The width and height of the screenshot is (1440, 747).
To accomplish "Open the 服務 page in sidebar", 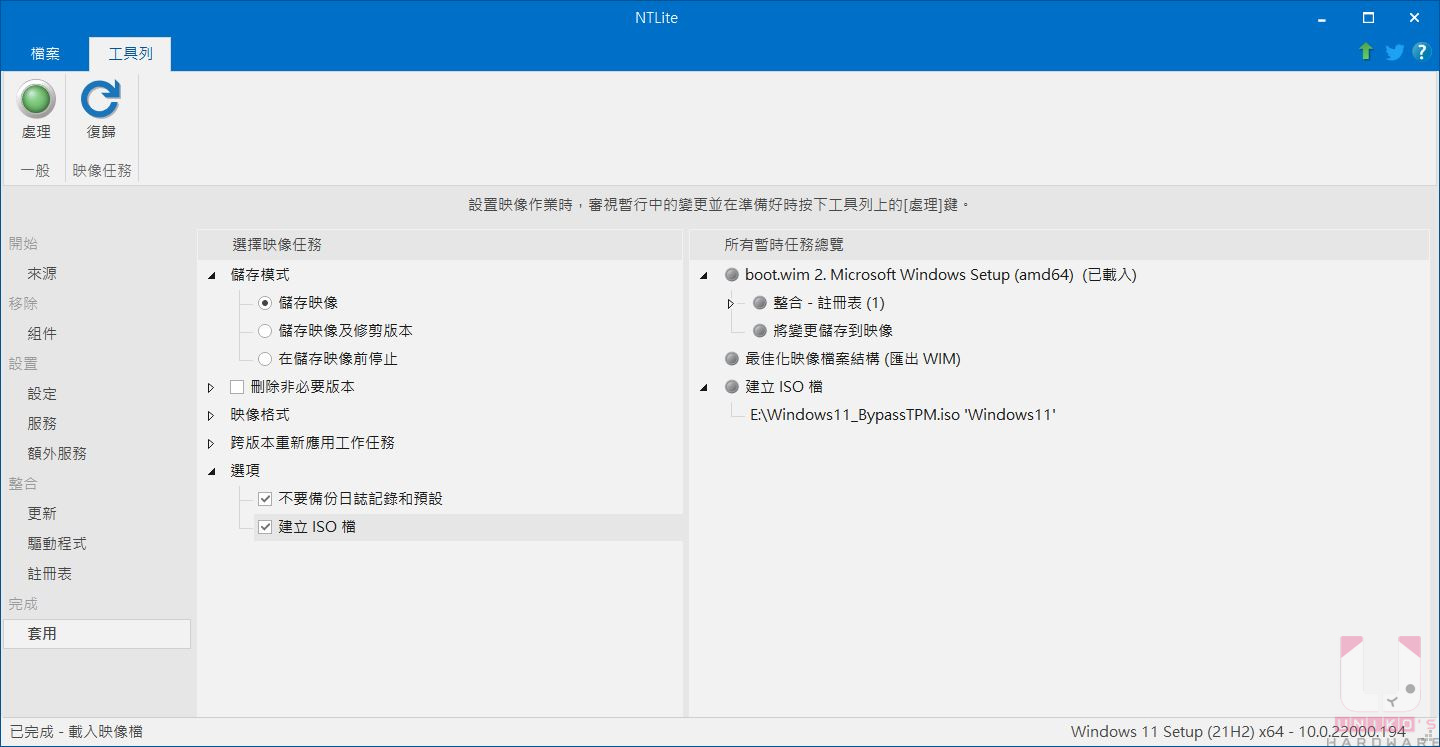I will (x=42, y=423).
